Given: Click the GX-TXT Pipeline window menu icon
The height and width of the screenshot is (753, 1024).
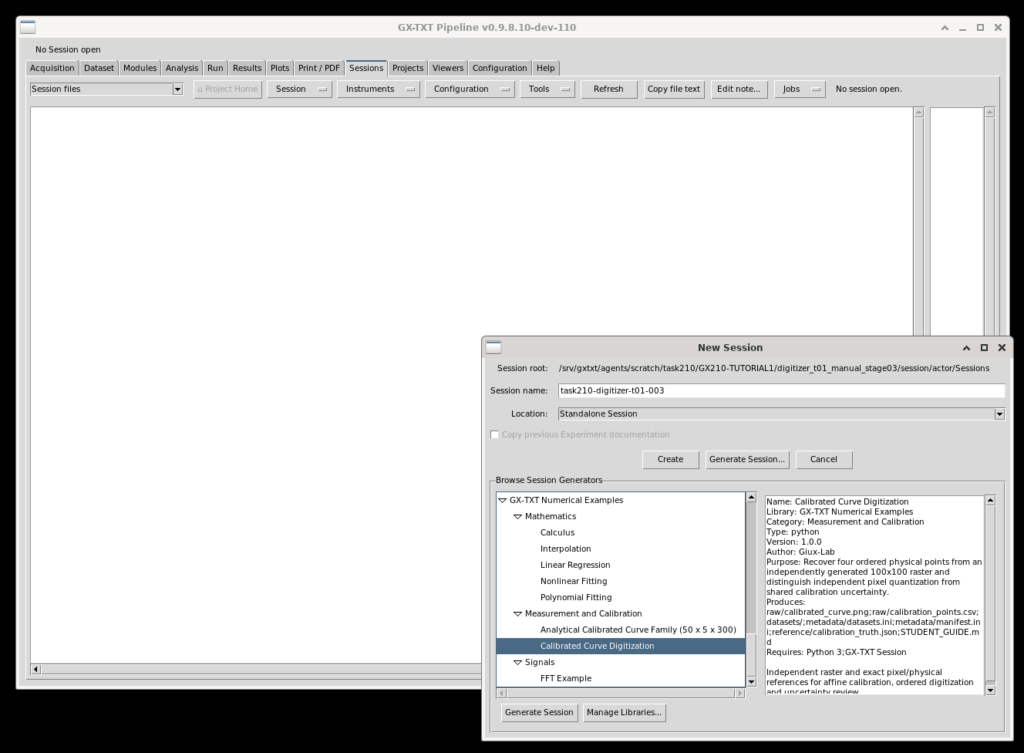Looking at the screenshot, I should [x=27, y=27].
